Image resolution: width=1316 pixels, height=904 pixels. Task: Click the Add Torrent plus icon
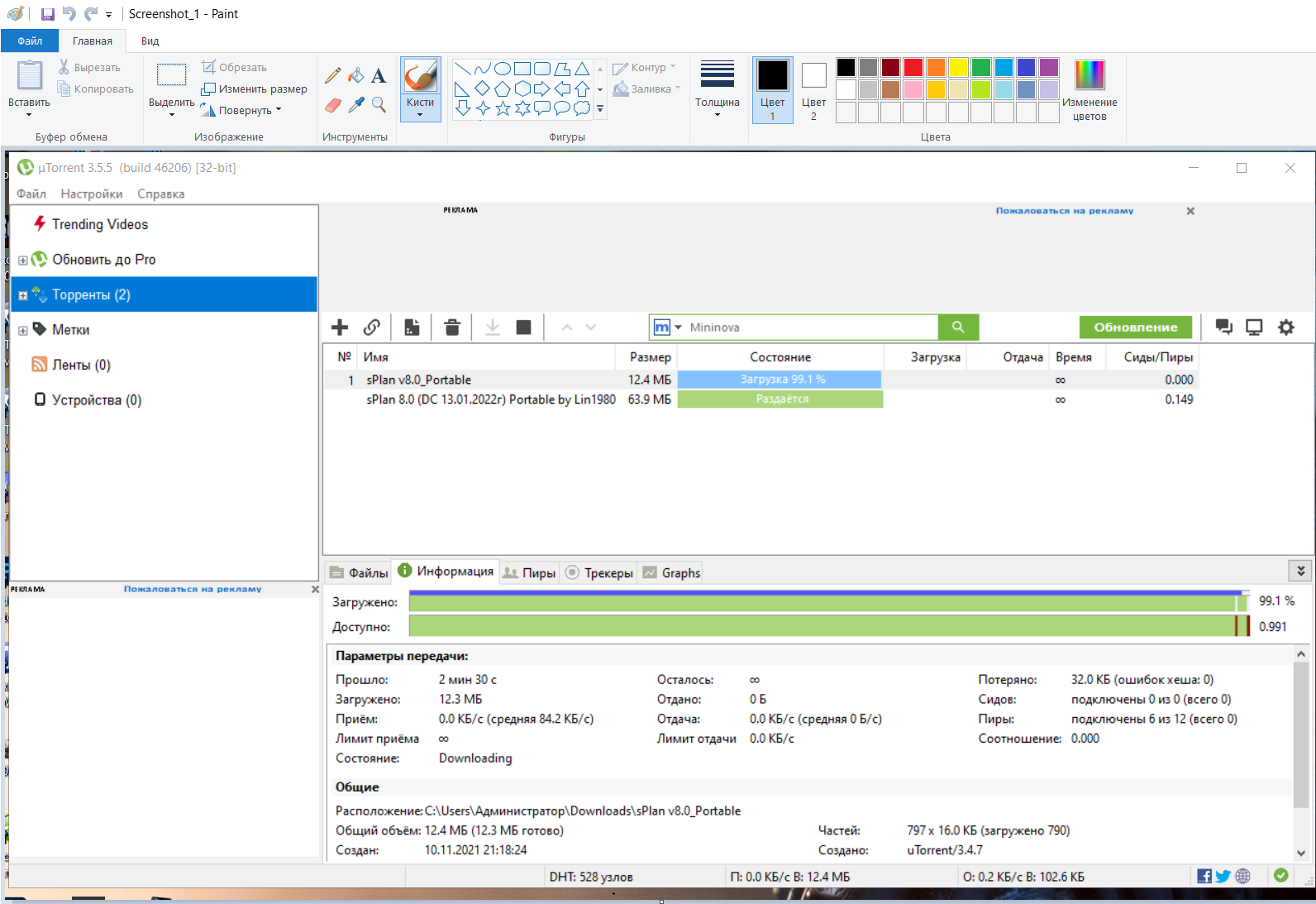pyautogui.click(x=340, y=328)
